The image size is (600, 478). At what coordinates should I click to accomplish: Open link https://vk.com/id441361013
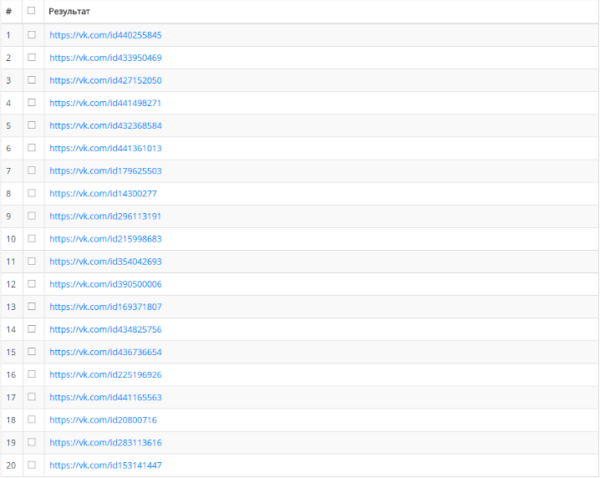pos(106,148)
